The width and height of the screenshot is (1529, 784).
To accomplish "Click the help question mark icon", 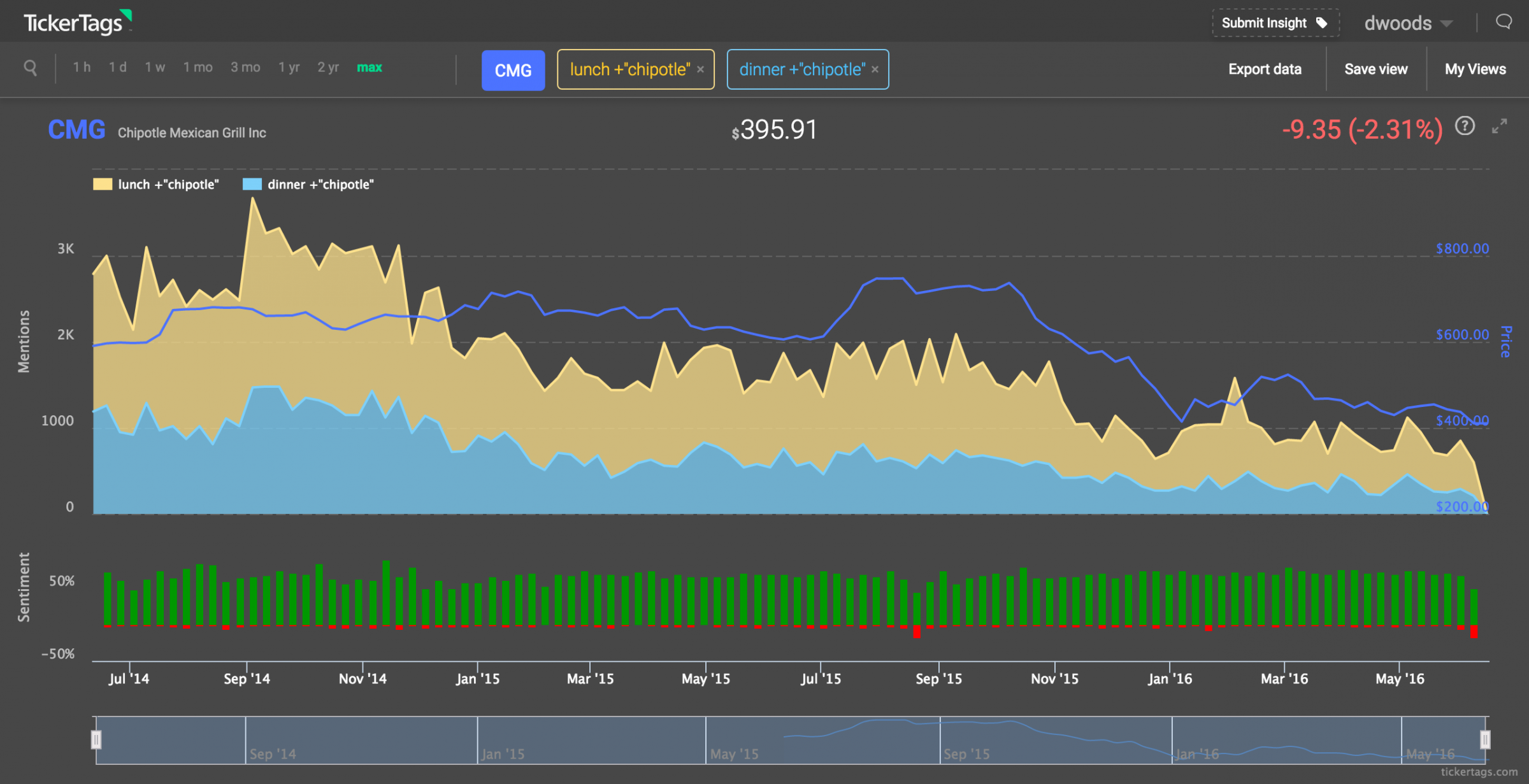I will point(1465,127).
